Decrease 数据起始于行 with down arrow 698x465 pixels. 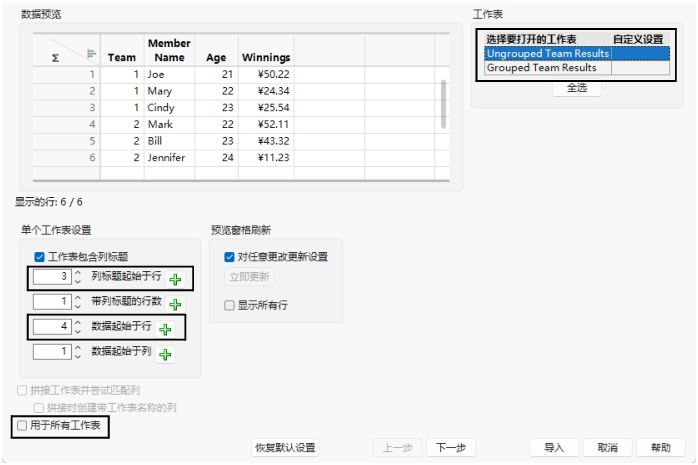78,331
